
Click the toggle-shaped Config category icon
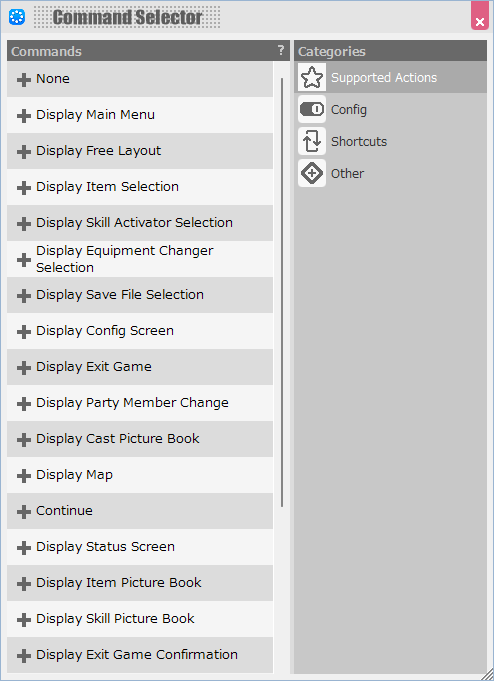click(312, 109)
